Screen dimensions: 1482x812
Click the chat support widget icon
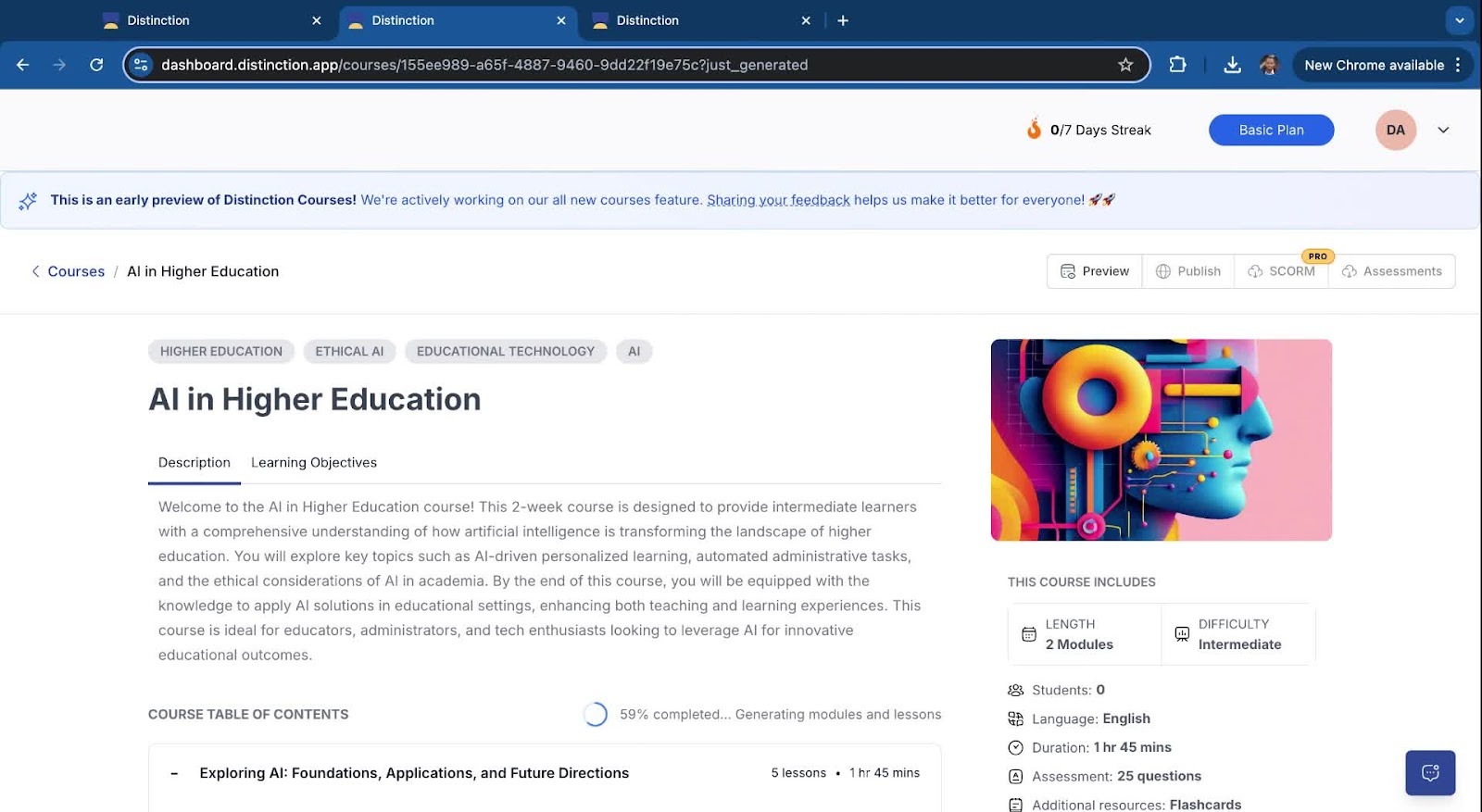tap(1429, 772)
